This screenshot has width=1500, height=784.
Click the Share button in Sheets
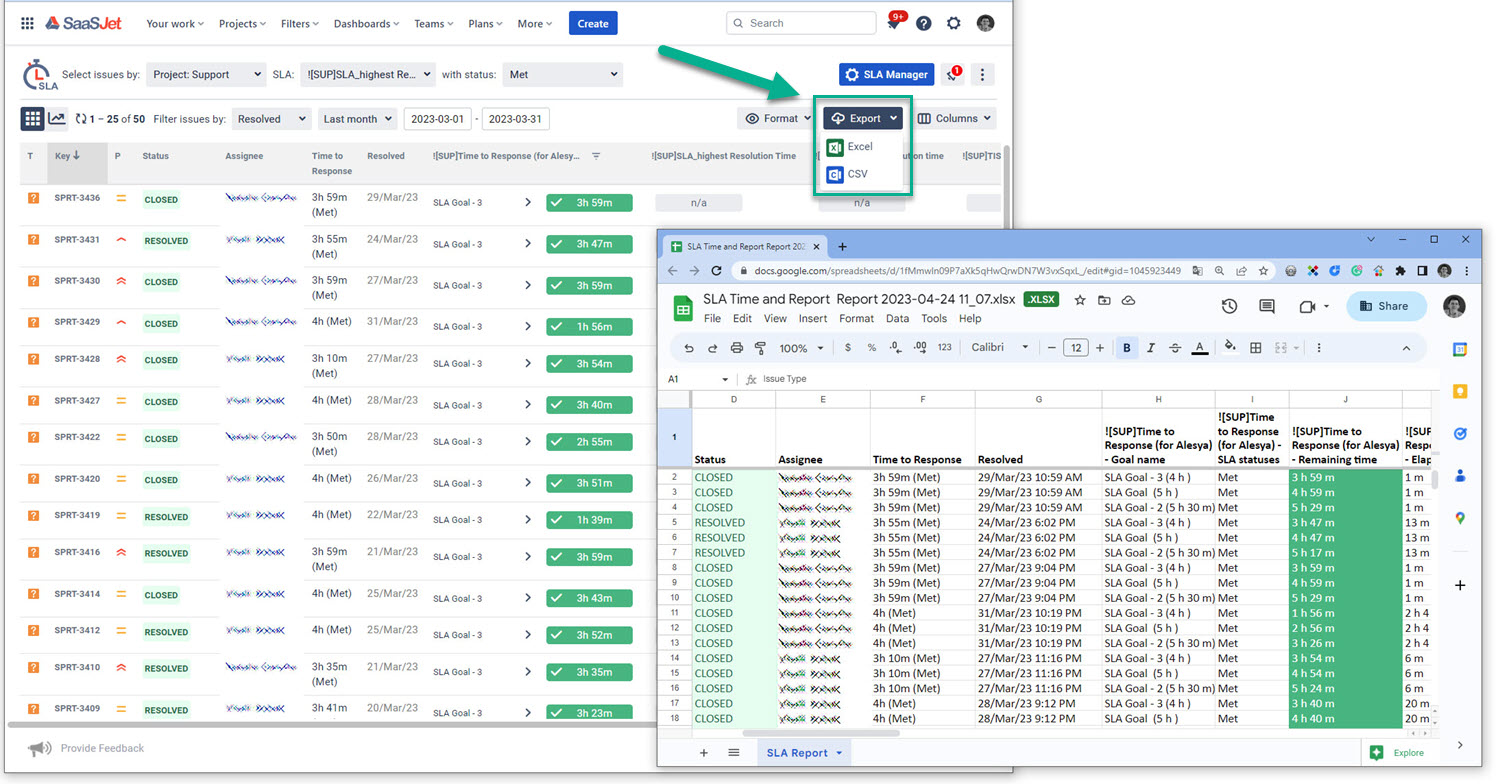[x=1386, y=306]
